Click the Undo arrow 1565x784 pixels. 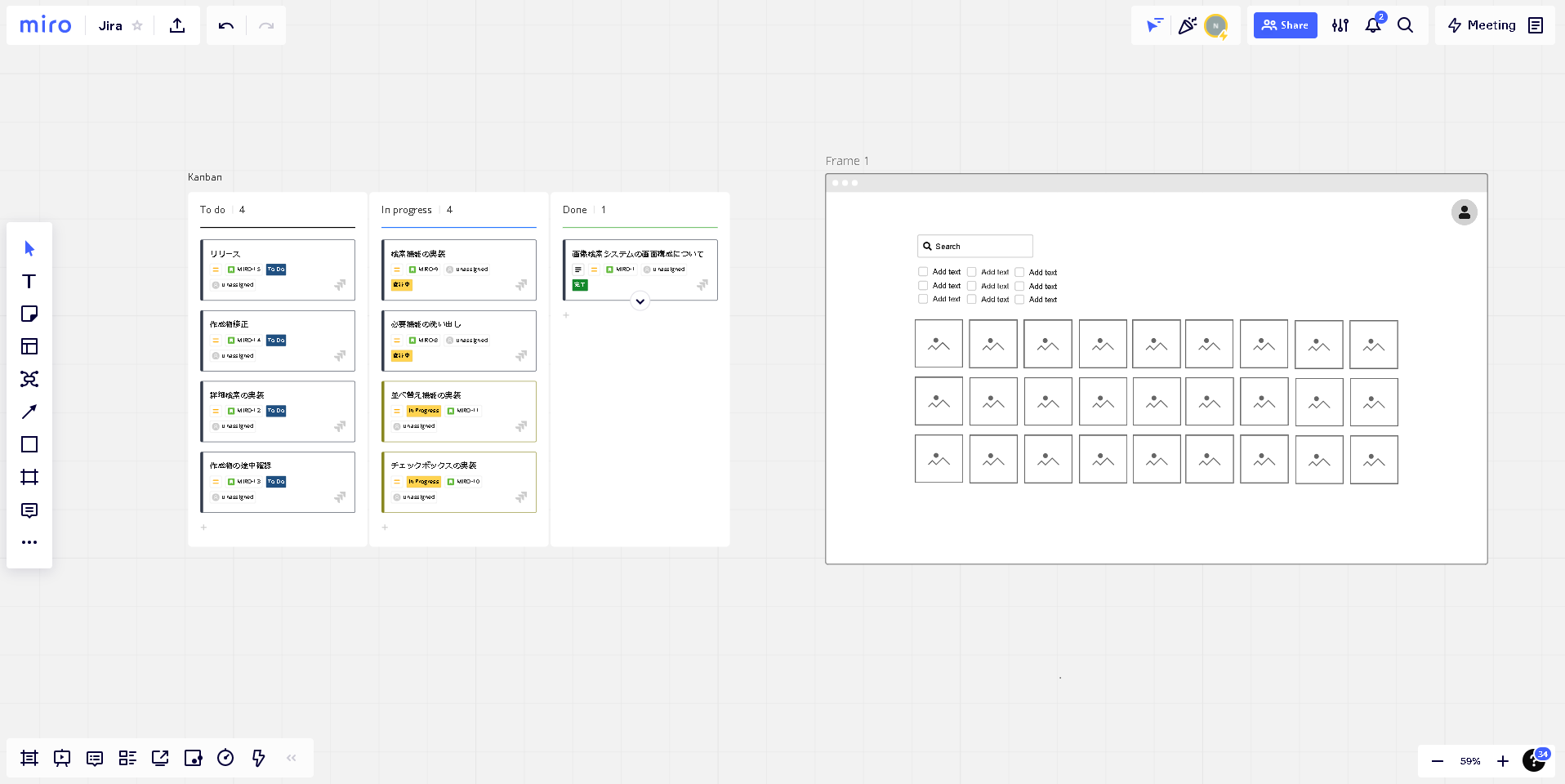tap(226, 25)
